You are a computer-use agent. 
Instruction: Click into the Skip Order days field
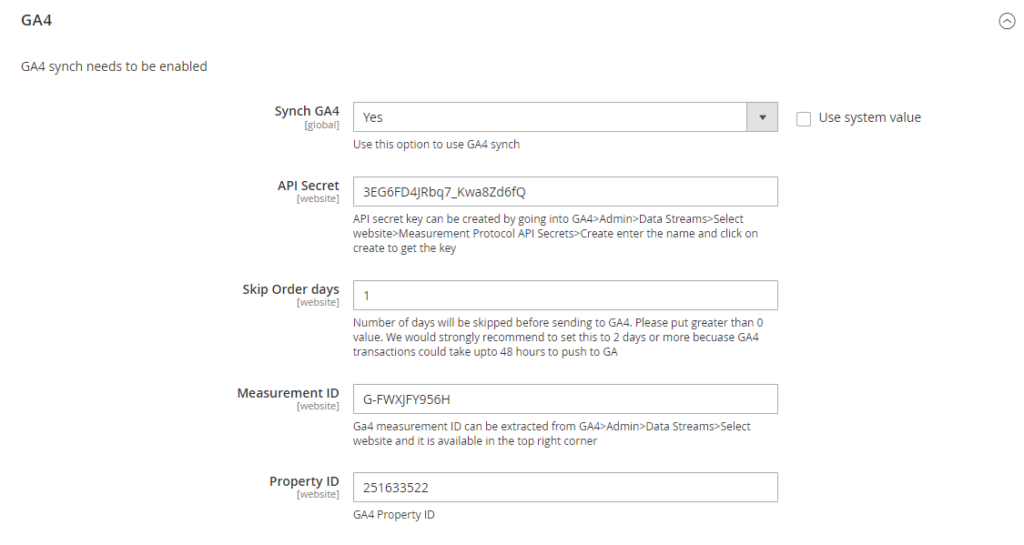pos(565,295)
